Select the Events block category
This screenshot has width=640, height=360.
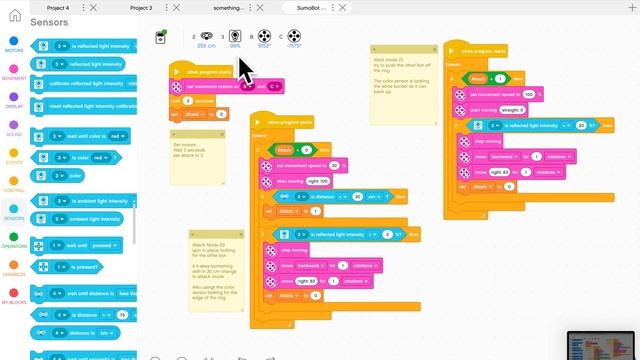[x=14, y=156]
